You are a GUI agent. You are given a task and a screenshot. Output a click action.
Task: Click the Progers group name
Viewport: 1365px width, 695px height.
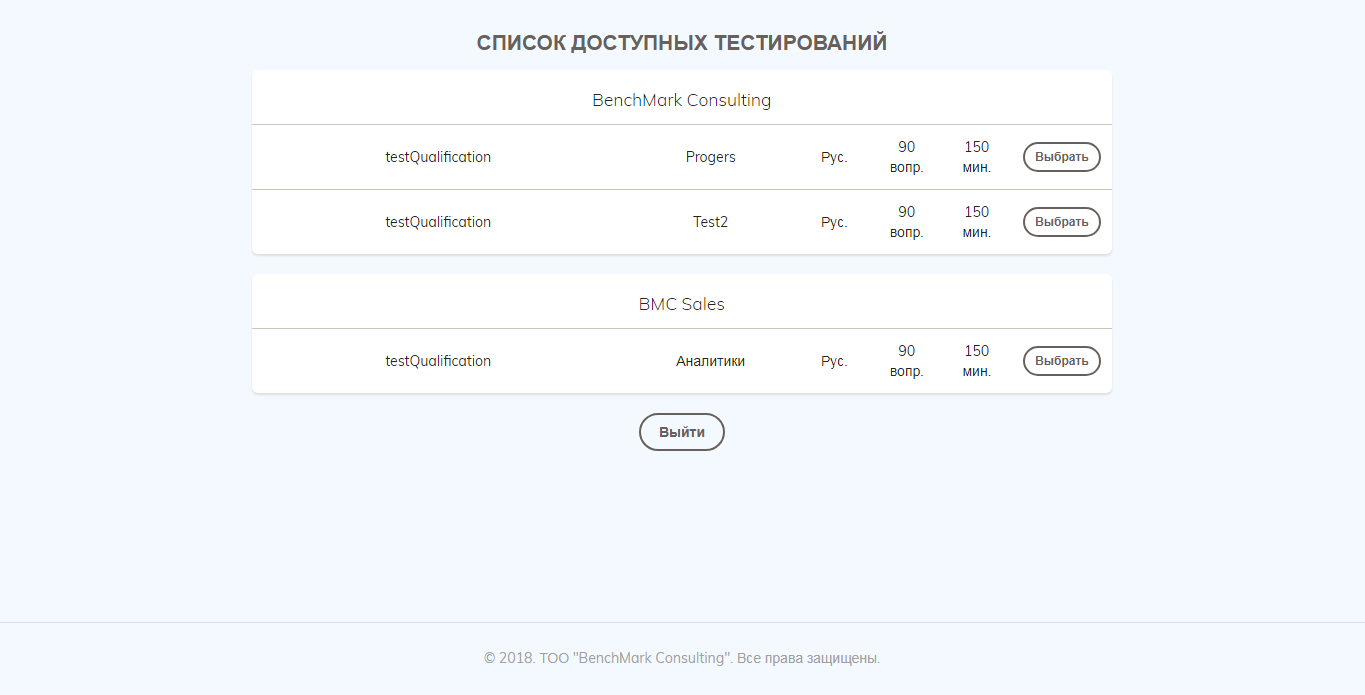click(x=711, y=157)
